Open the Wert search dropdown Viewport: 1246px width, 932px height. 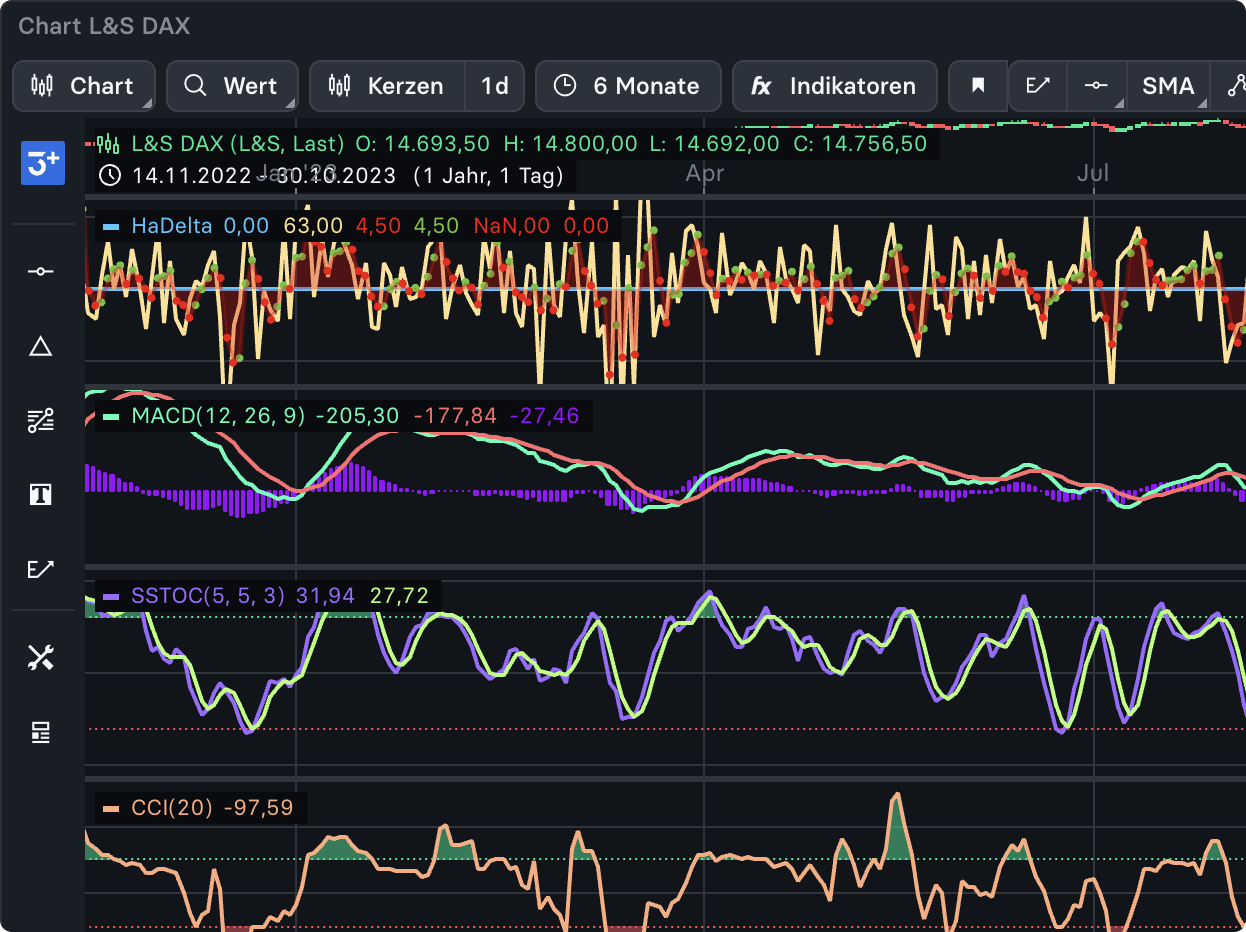tap(232, 86)
